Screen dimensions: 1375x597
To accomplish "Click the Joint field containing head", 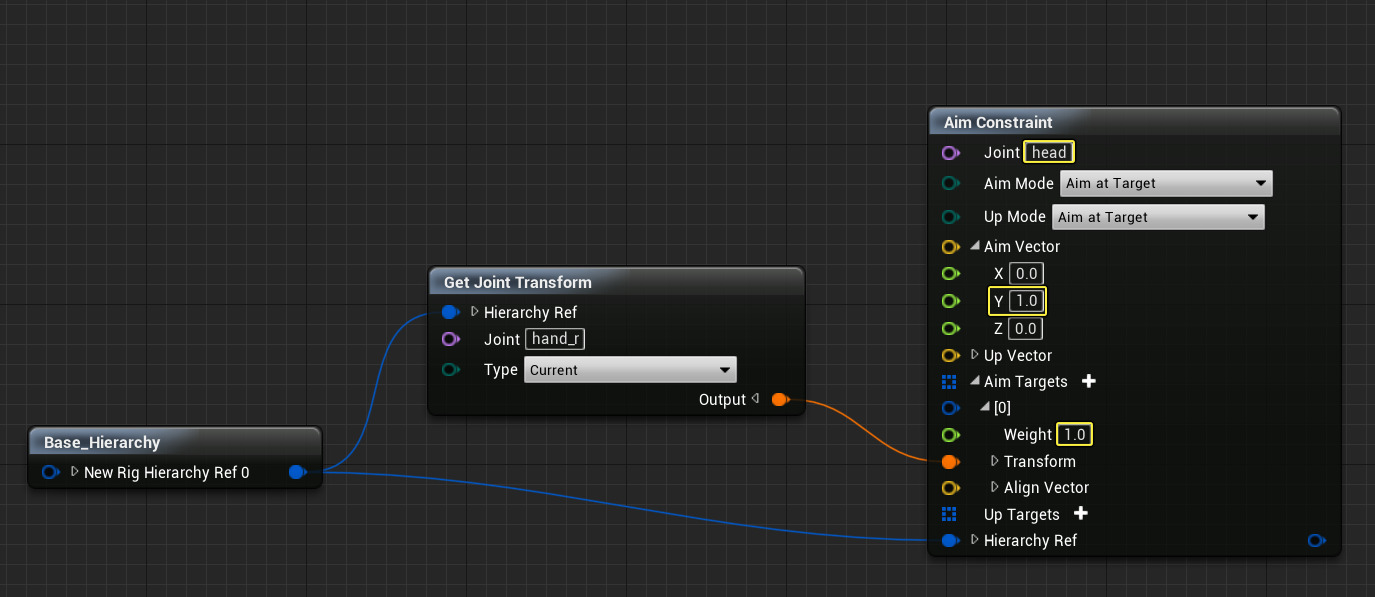I will (1049, 153).
